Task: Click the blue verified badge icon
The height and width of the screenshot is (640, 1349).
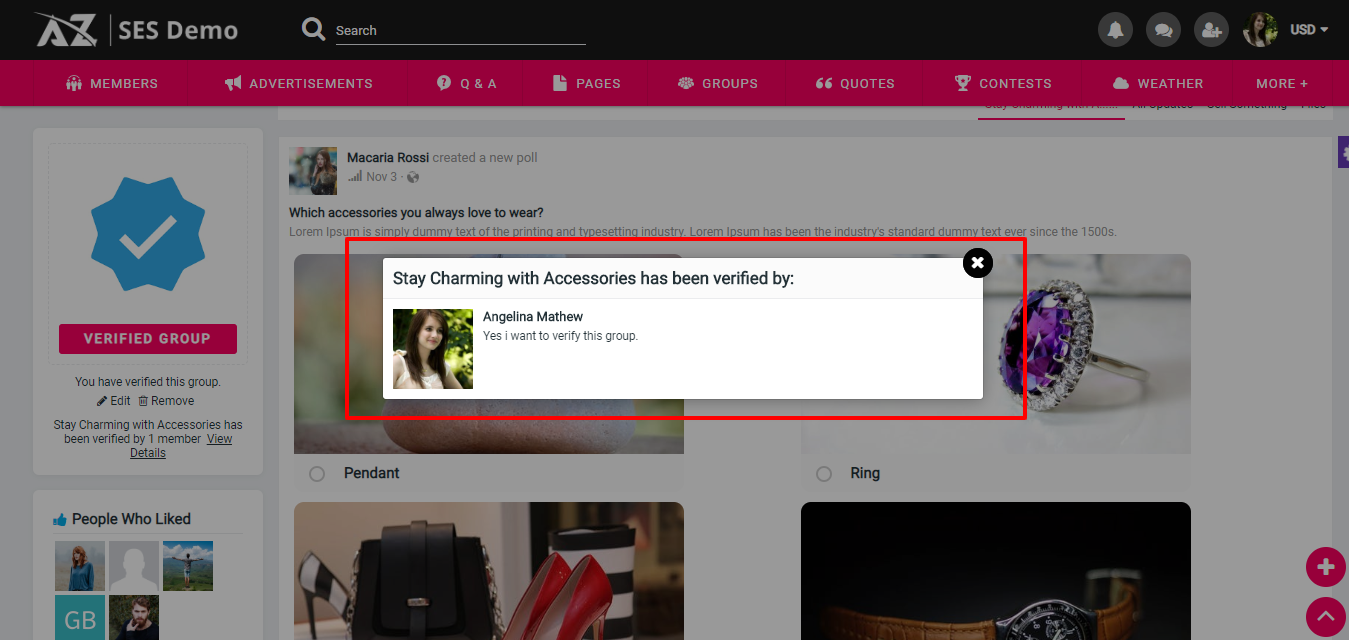Action: (x=148, y=234)
